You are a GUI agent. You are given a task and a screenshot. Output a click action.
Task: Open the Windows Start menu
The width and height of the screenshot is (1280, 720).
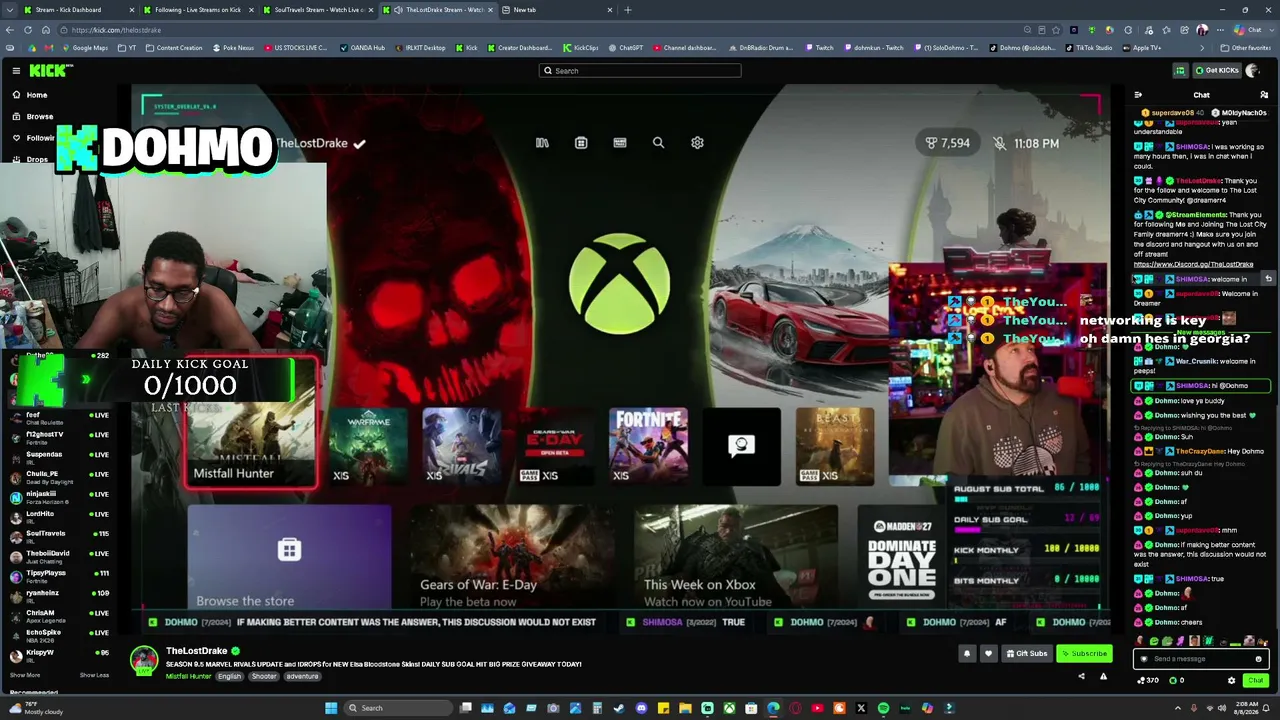click(x=331, y=708)
